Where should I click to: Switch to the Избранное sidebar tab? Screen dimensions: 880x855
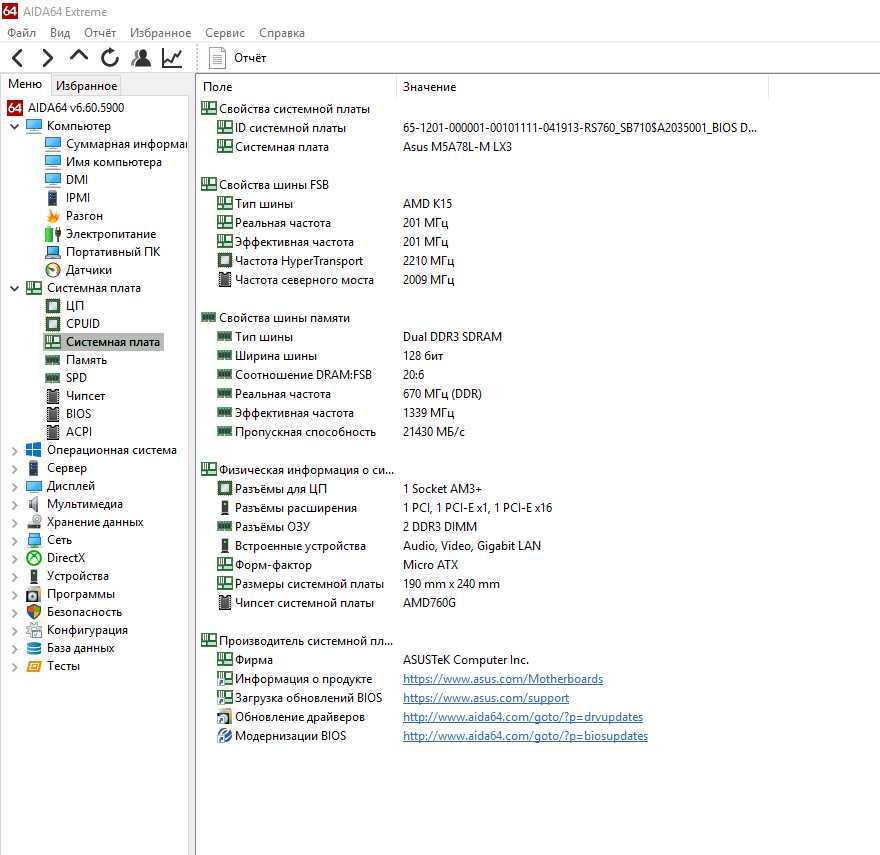pyautogui.click(x=86, y=85)
